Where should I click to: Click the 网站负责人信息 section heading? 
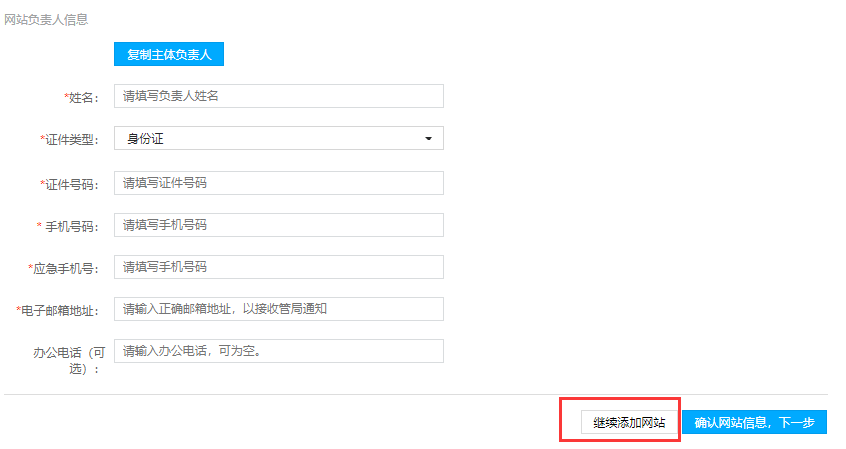[46, 19]
